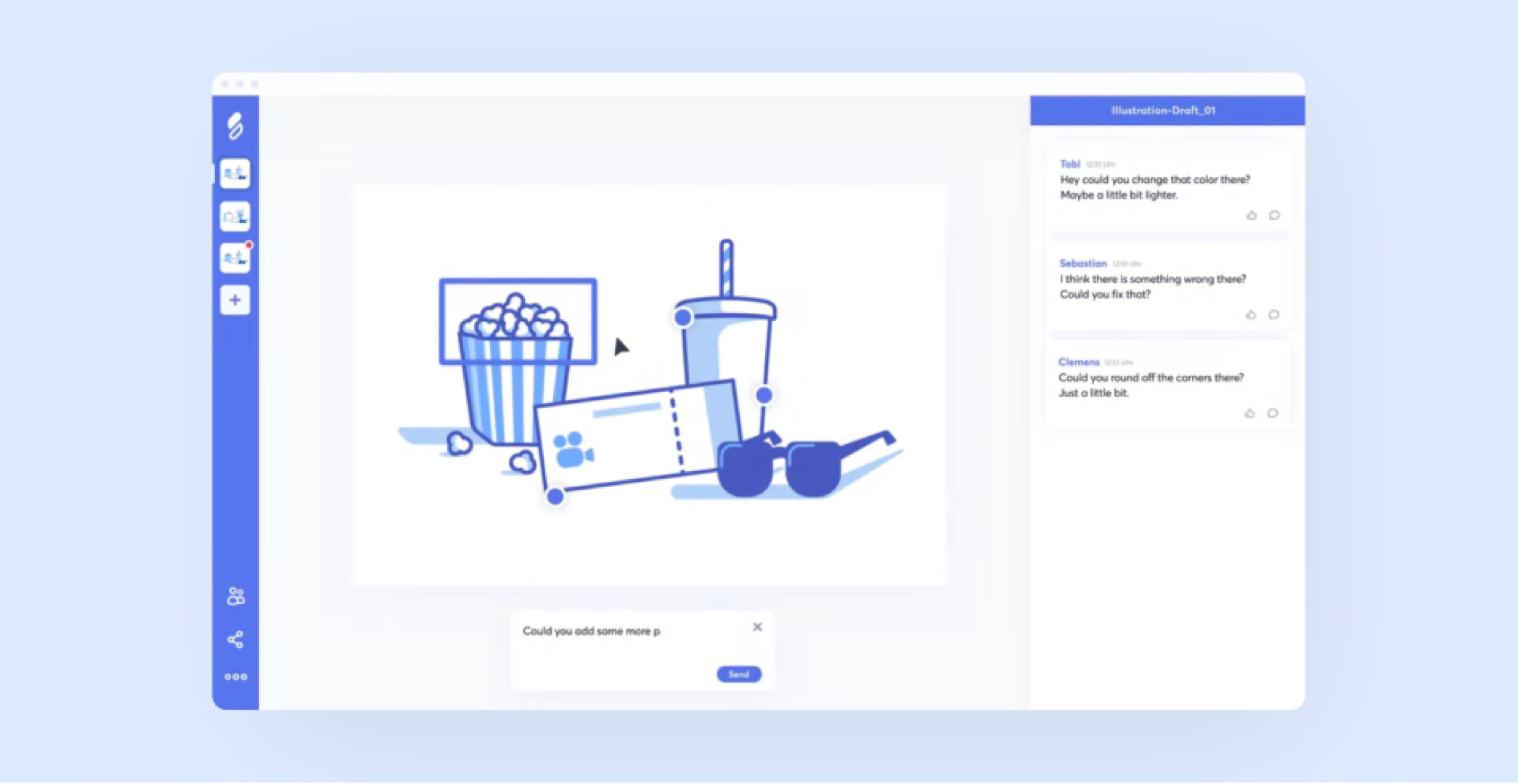Reply to Tobi's comment via bubble icon
The height and width of the screenshot is (784, 1518).
[1274, 216]
